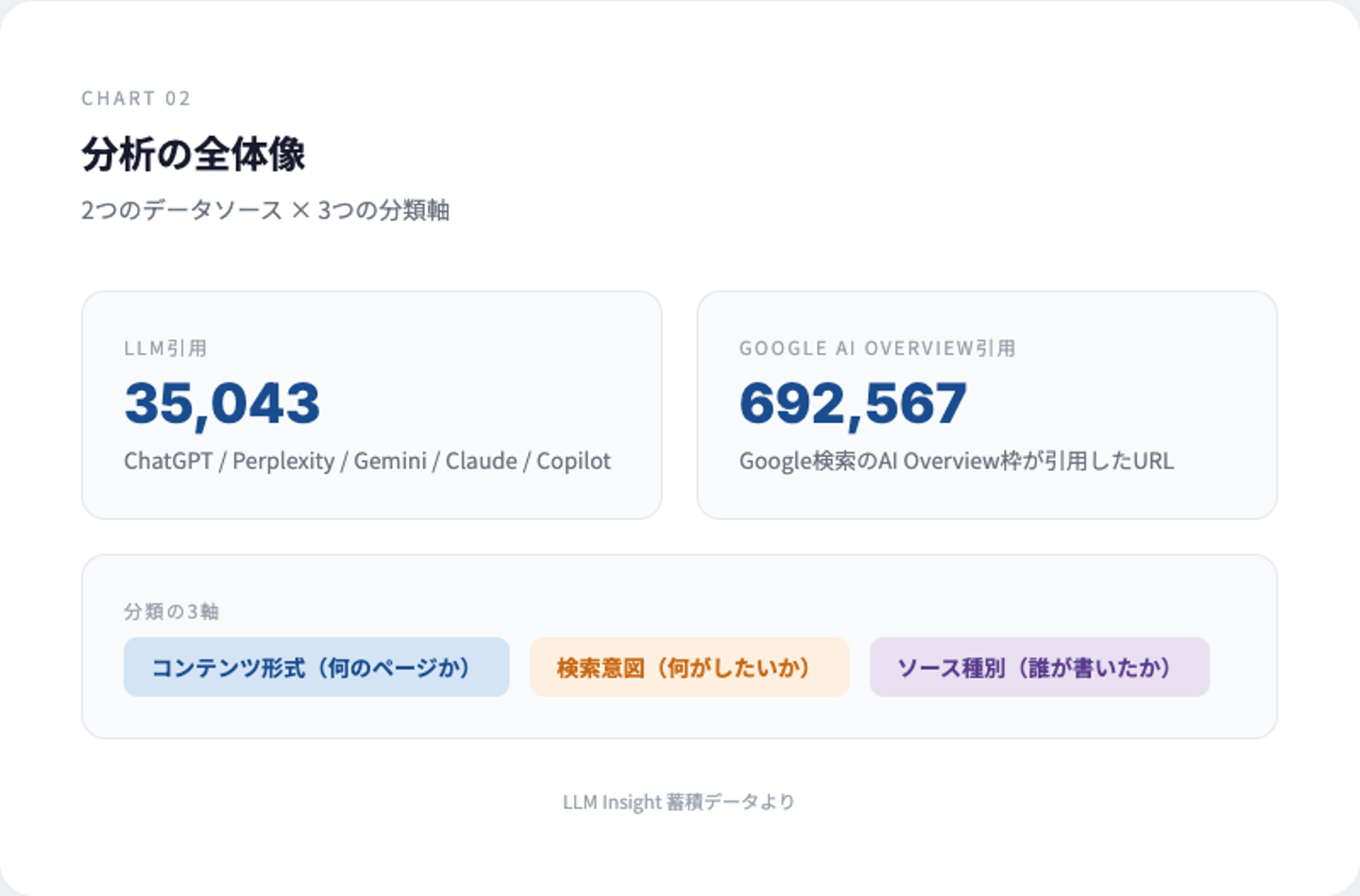
Task: Click the 2つのデータソース subtitle text
Action: pyautogui.click(x=181, y=210)
